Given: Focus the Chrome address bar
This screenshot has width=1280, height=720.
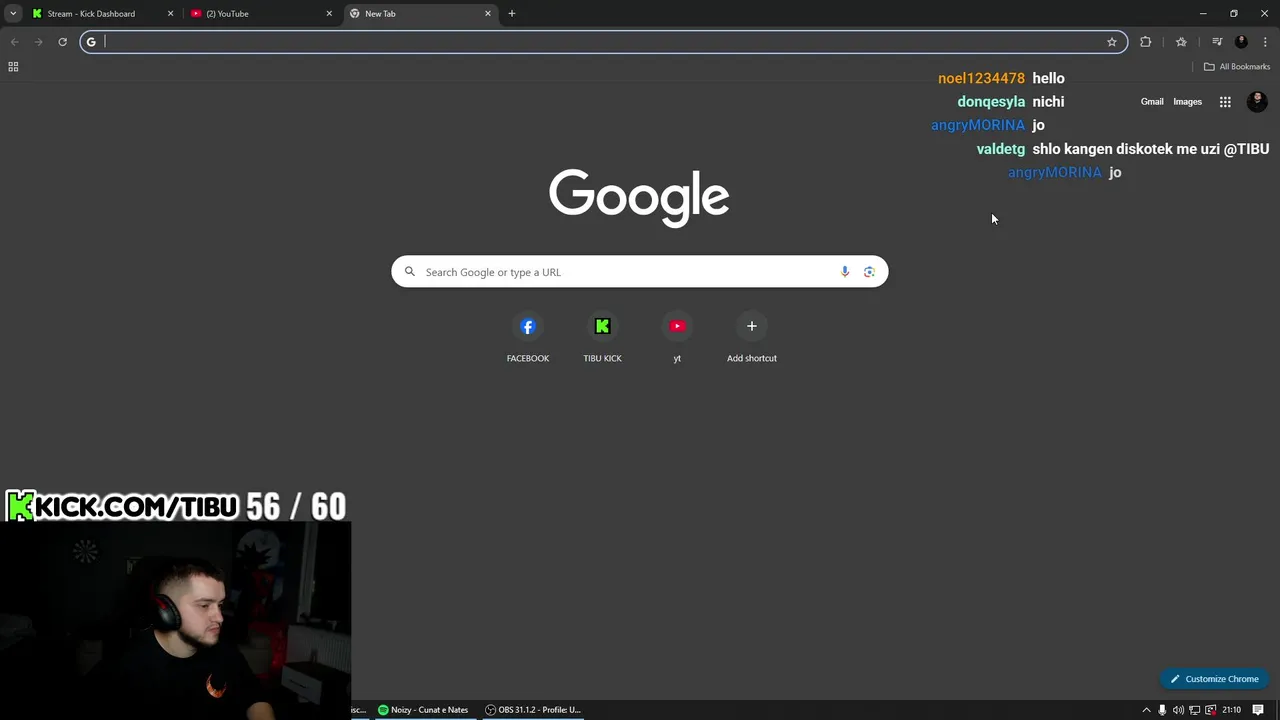Looking at the screenshot, I should (x=603, y=42).
